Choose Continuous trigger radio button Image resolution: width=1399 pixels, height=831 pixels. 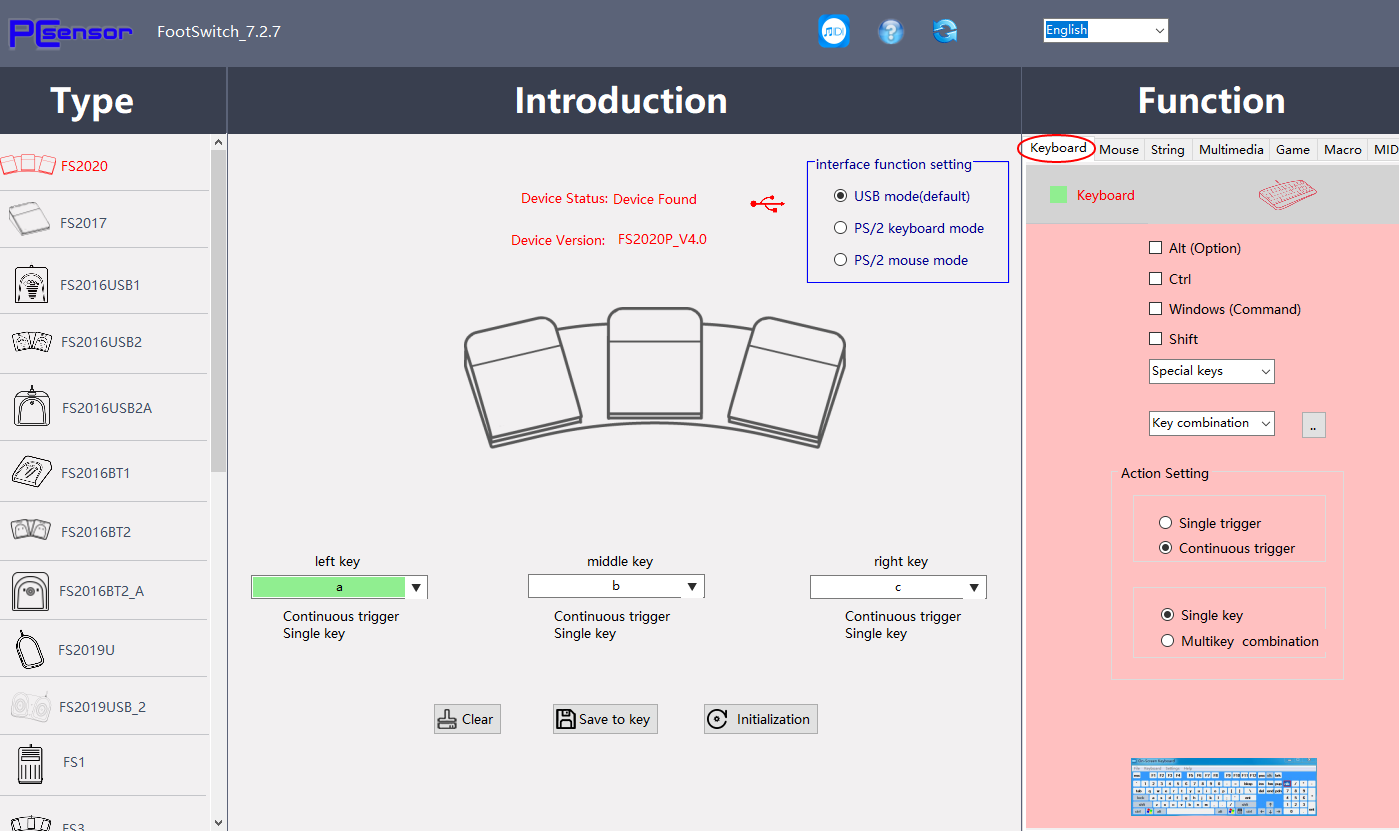(1165, 548)
